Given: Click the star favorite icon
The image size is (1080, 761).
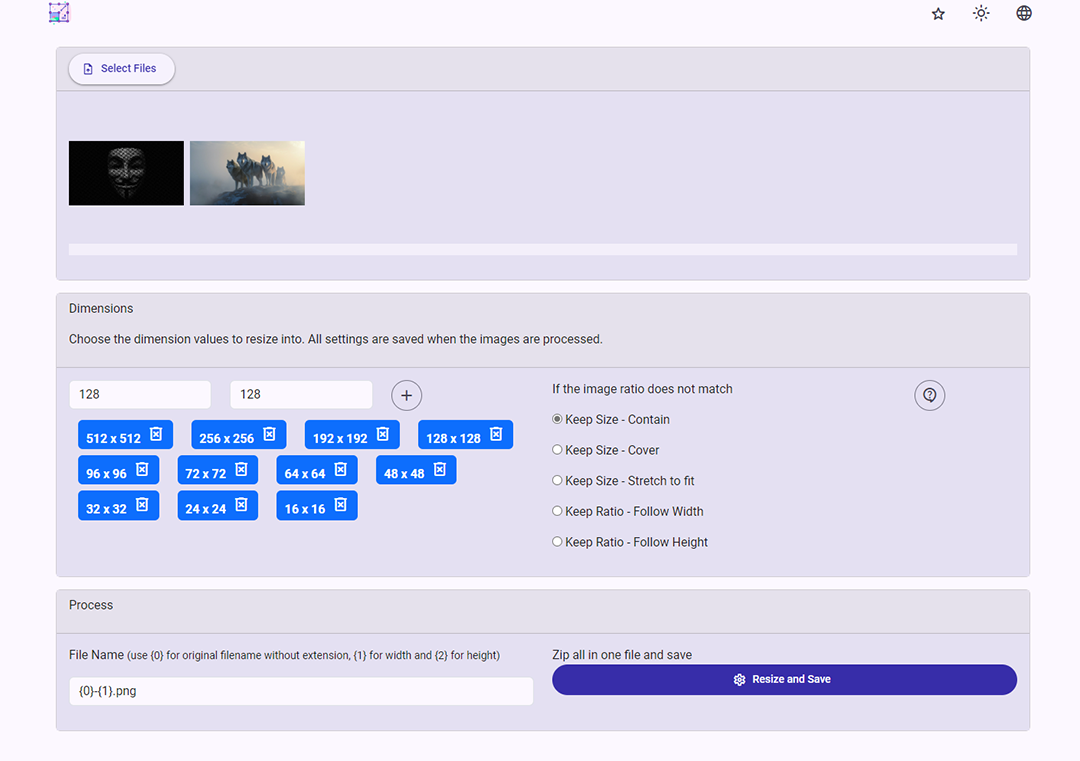Looking at the screenshot, I should coord(938,14).
